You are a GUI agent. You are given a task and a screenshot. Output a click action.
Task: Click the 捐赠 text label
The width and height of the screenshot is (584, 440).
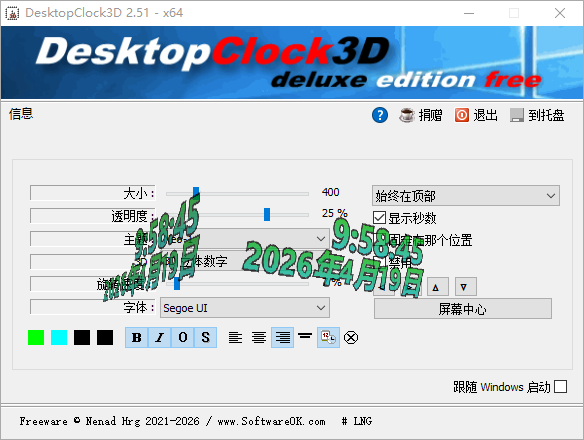tap(430, 115)
